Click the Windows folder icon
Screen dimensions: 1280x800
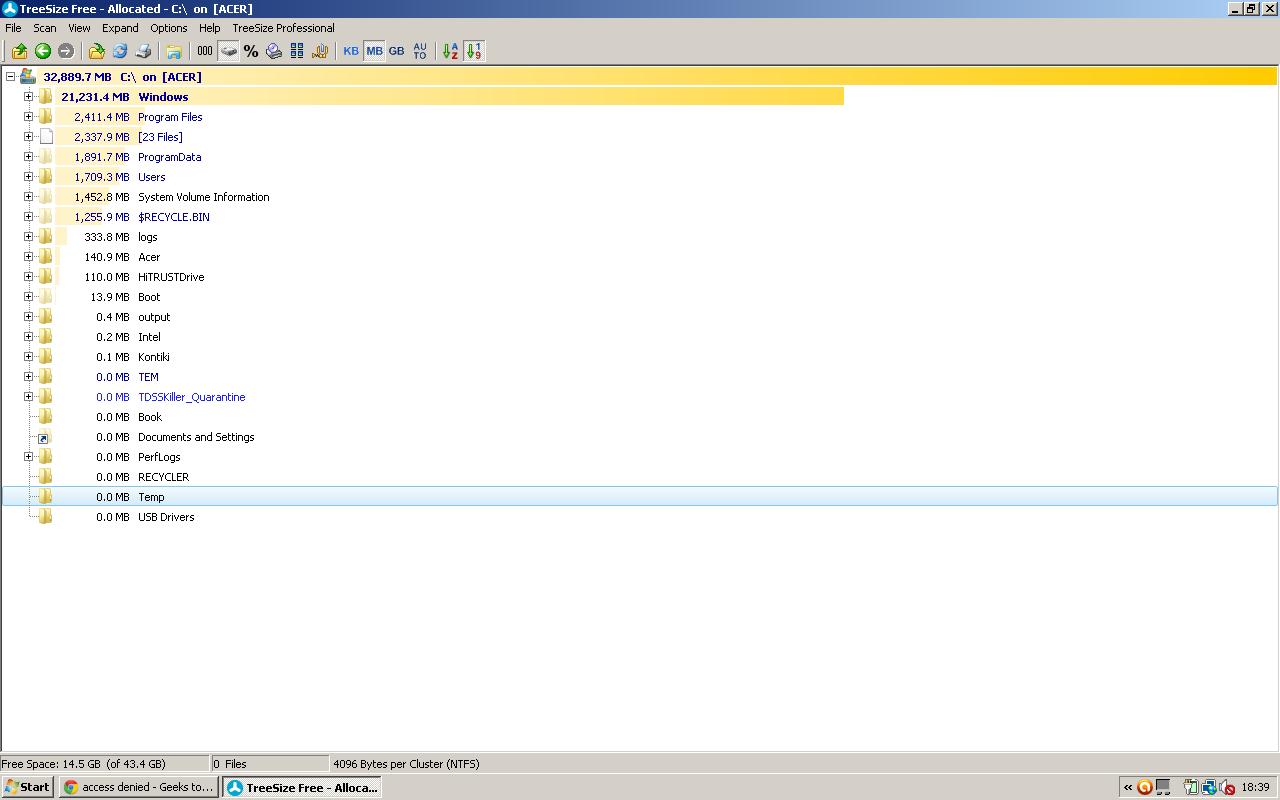(x=45, y=97)
